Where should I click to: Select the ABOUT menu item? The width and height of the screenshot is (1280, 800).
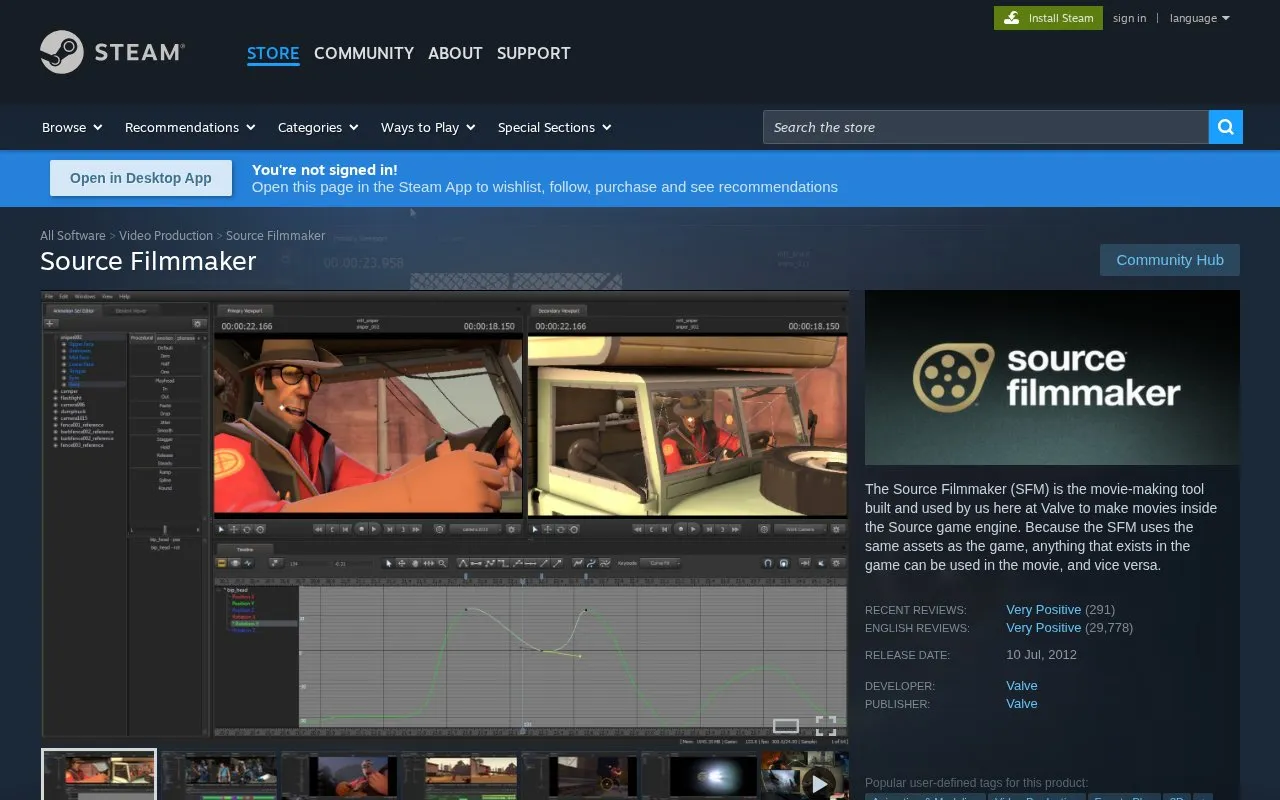455,53
